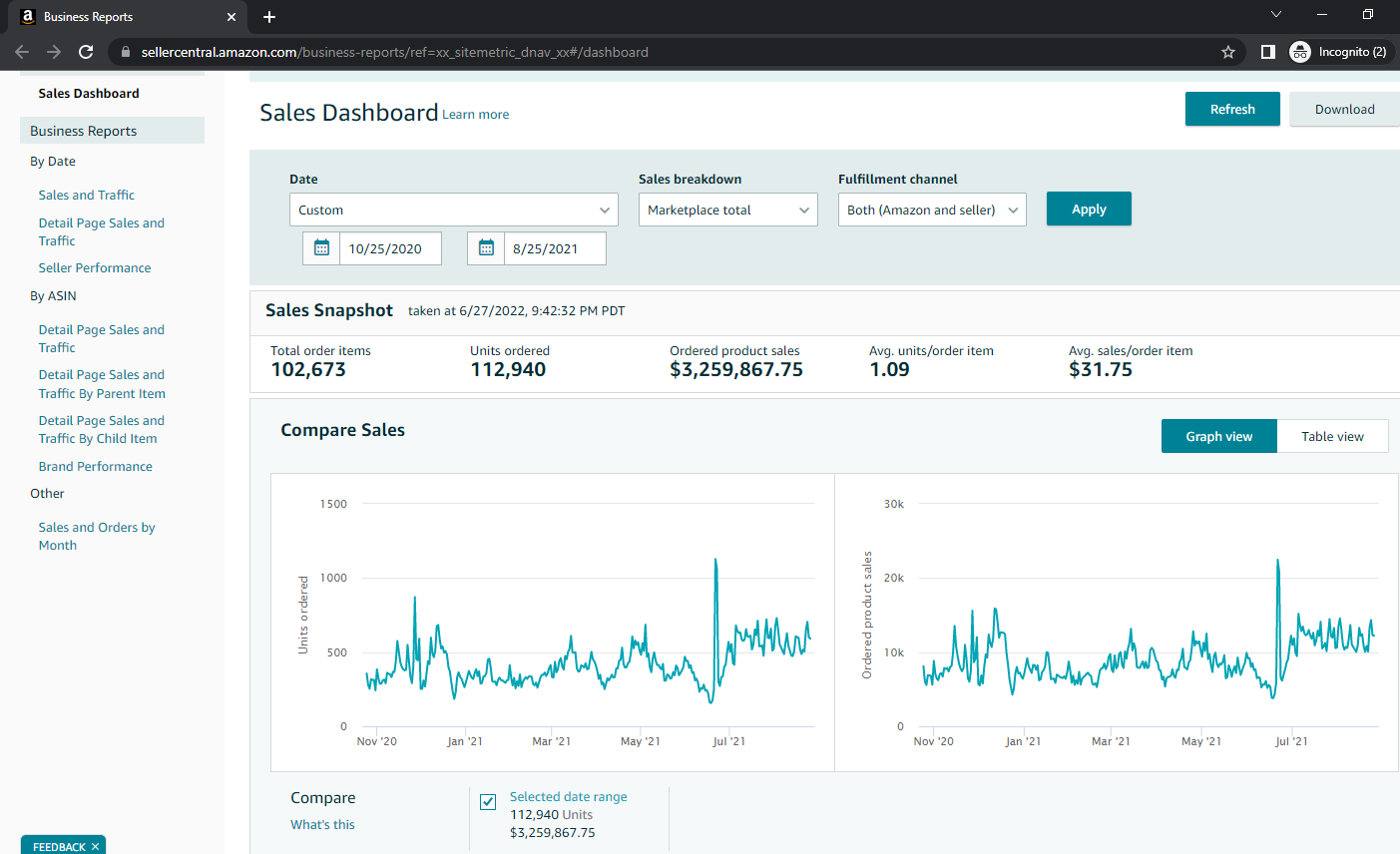Open the end date calendar picker

click(486, 248)
